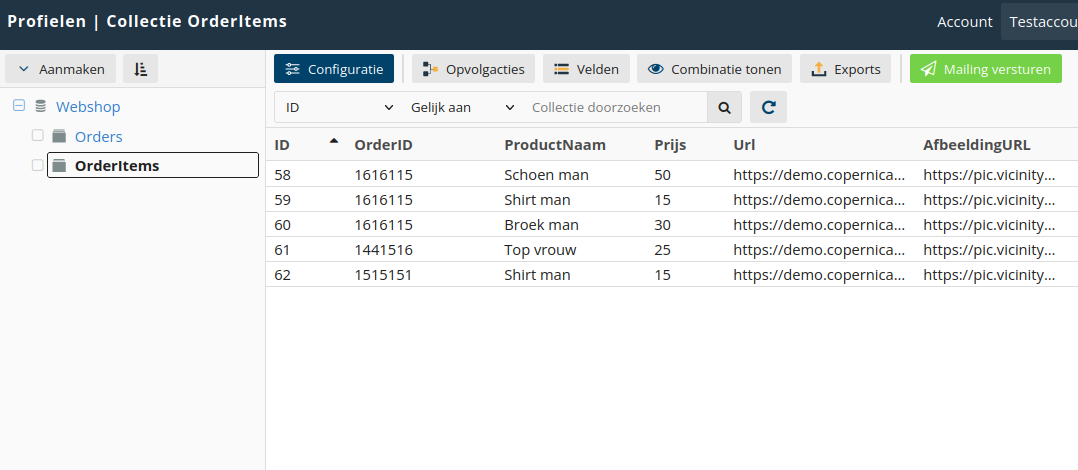1078x470 pixels.
Task: Click the Collectie doorzoeken search field
Action: pos(615,107)
